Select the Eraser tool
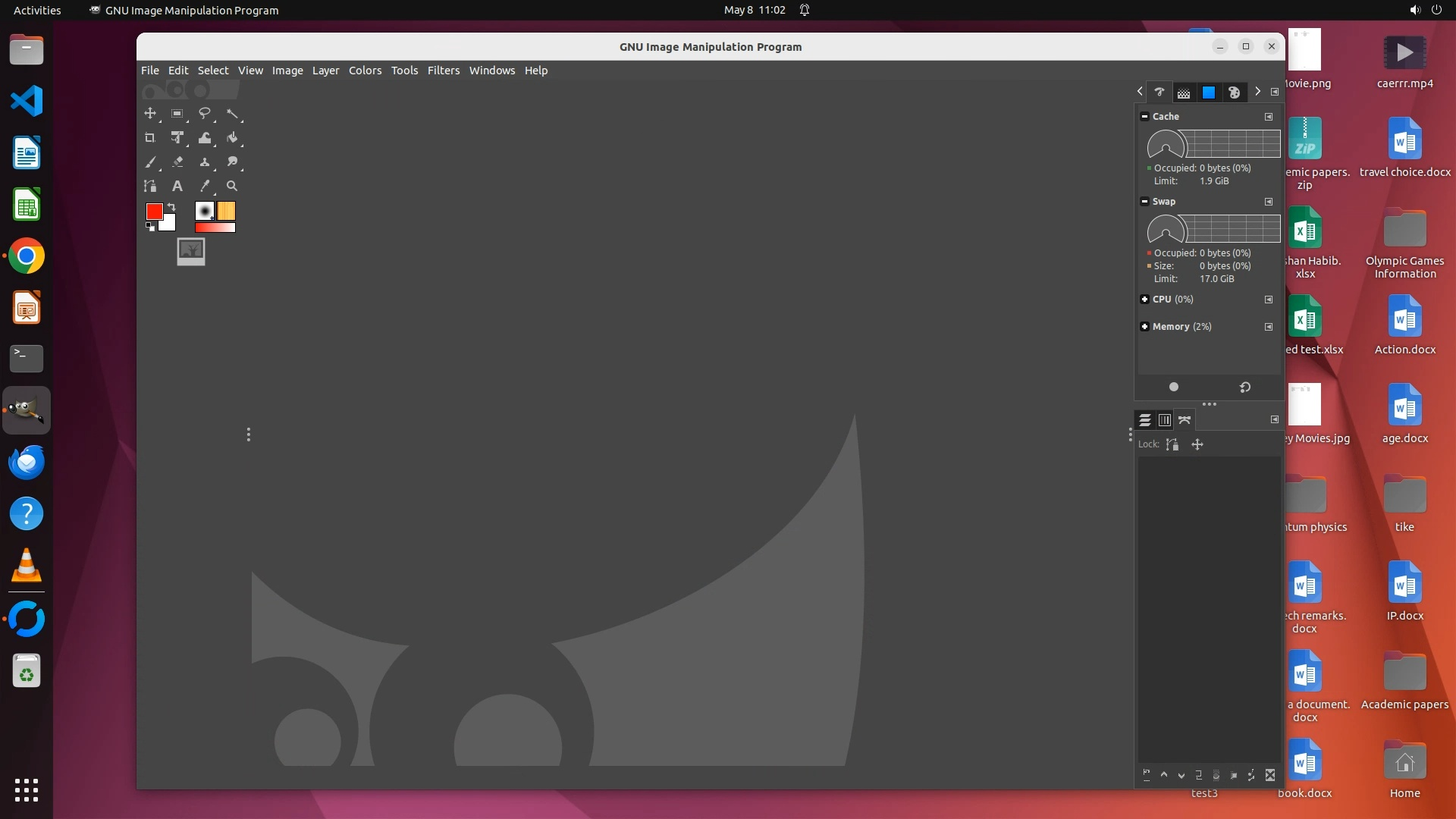Image resolution: width=1456 pixels, height=819 pixels. [177, 162]
